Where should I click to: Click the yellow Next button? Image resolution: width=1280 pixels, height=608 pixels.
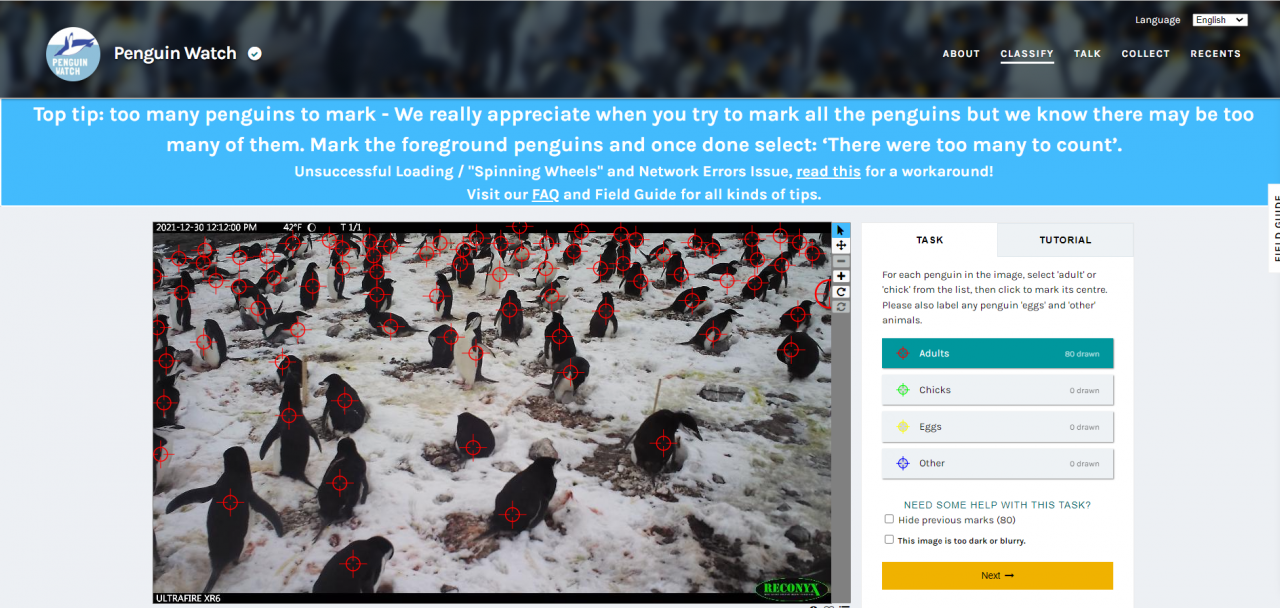pos(997,576)
